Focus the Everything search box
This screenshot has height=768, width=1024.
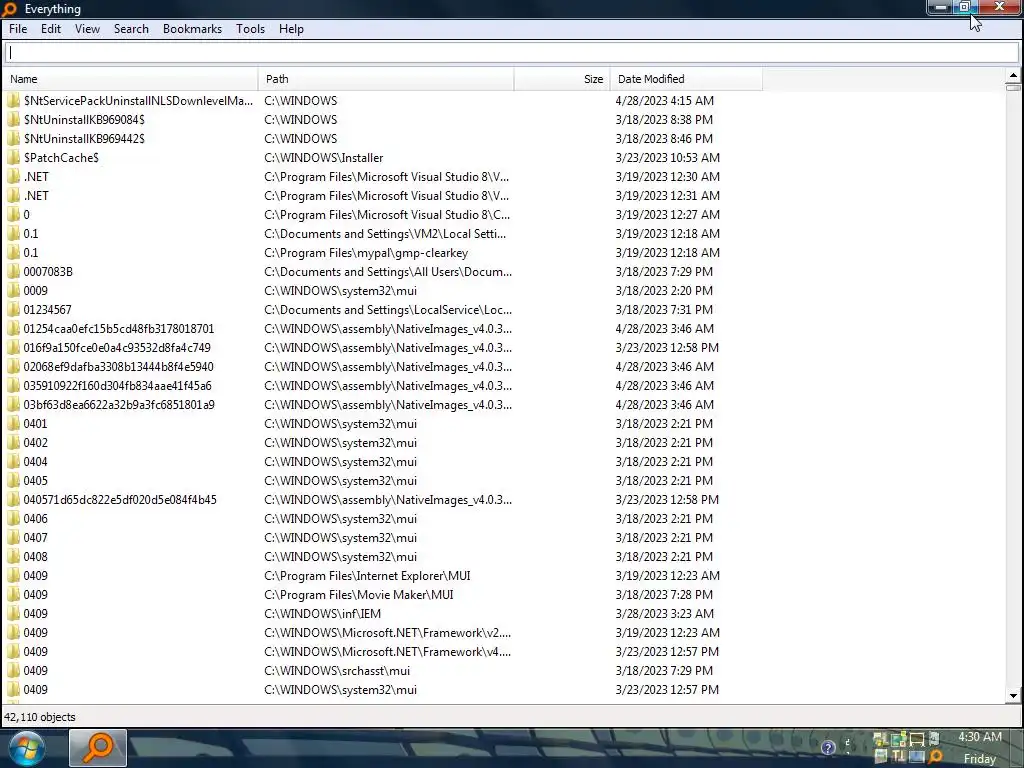(x=511, y=53)
